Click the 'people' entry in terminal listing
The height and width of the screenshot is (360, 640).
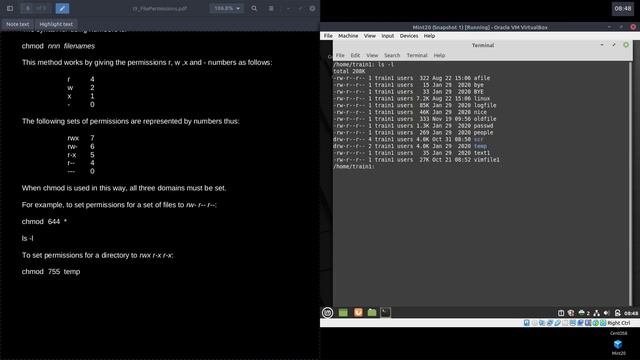click(483, 133)
